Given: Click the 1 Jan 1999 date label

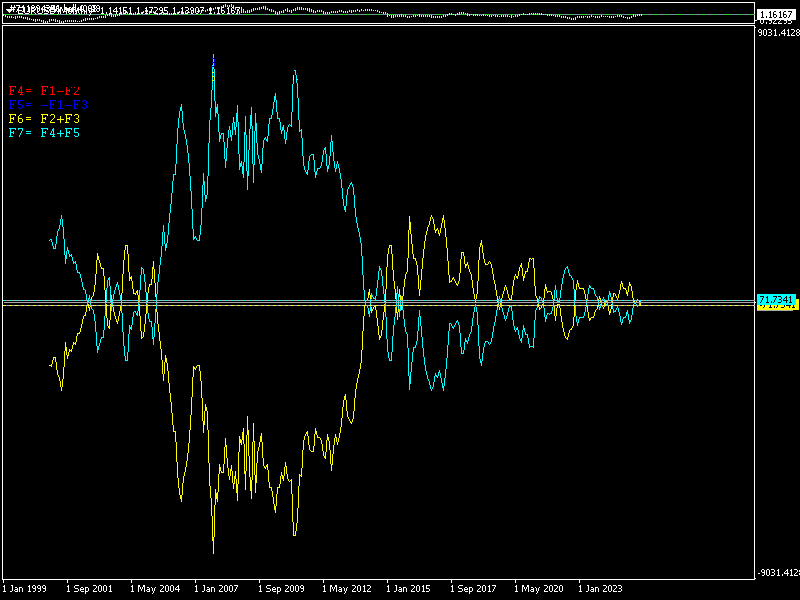Looking at the screenshot, I should 24,589.
